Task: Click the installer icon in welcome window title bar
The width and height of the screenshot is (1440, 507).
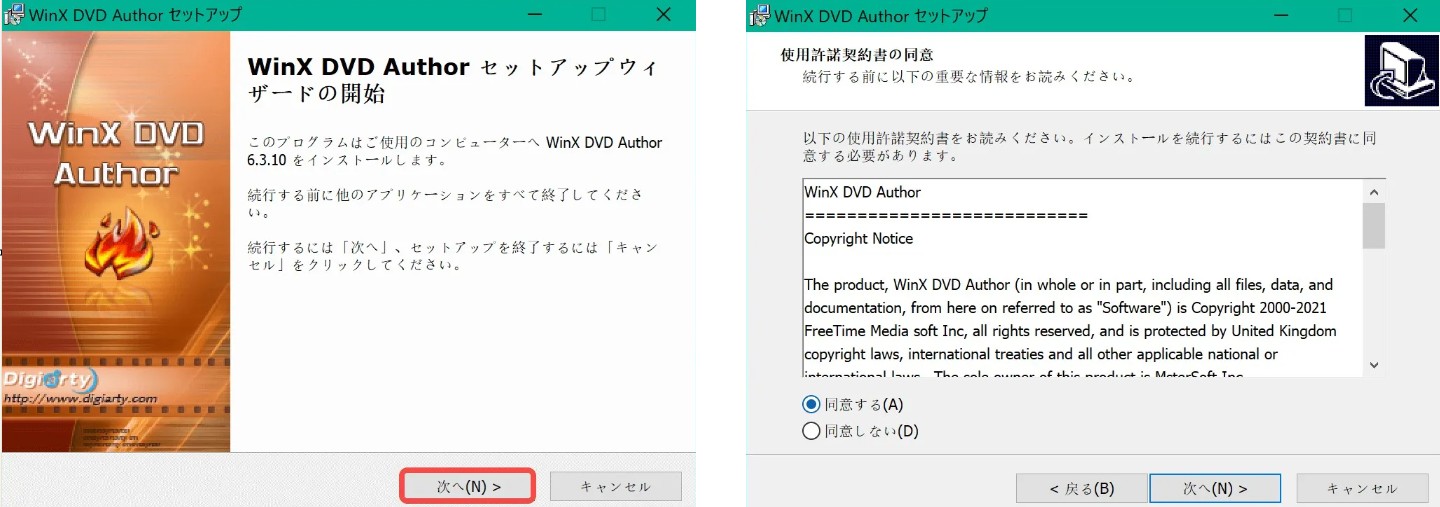Action: tap(13, 15)
